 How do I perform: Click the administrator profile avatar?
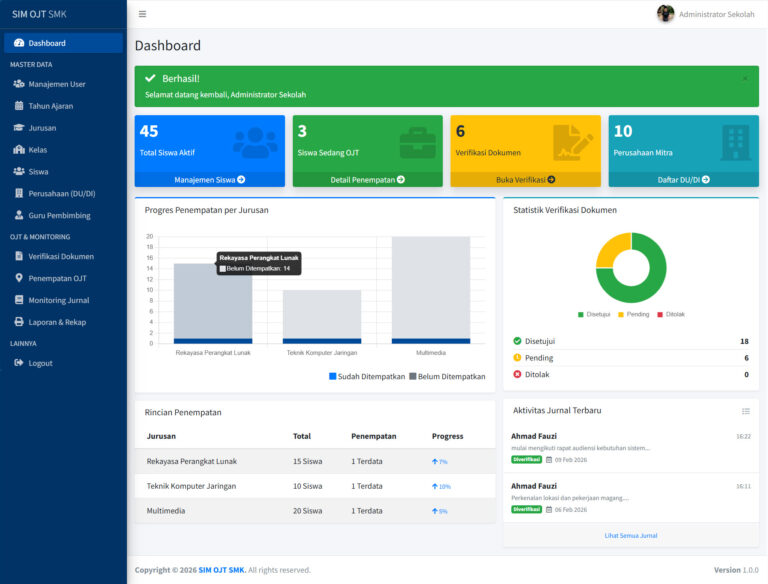[x=665, y=14]
